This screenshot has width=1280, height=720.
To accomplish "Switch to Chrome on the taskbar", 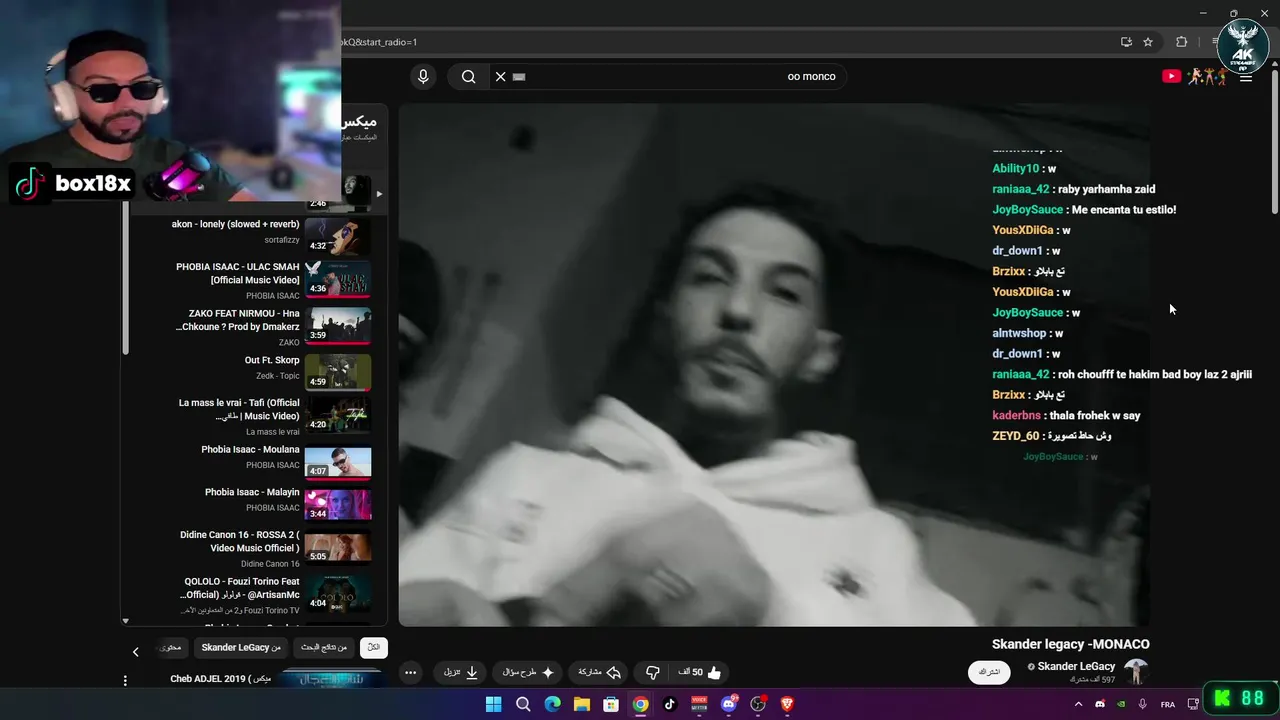I will (x=640, y=704).
